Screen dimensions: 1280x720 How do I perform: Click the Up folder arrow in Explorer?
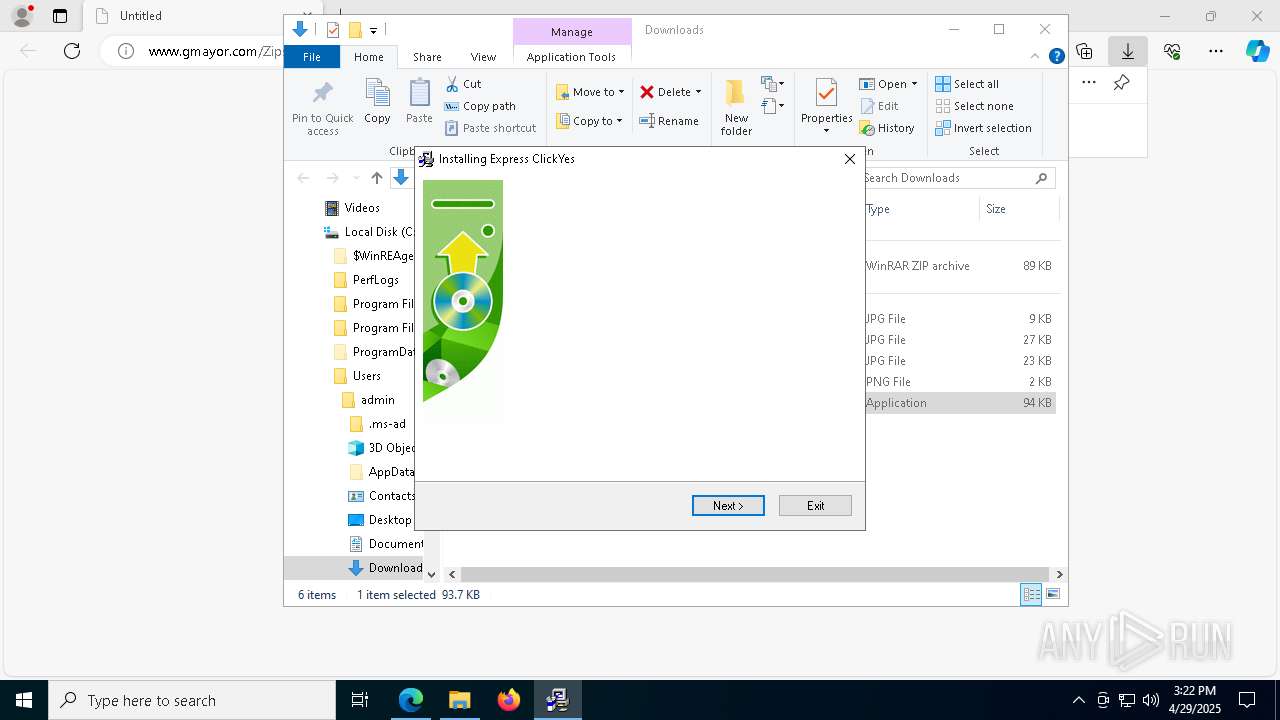[x=377, y=178]
